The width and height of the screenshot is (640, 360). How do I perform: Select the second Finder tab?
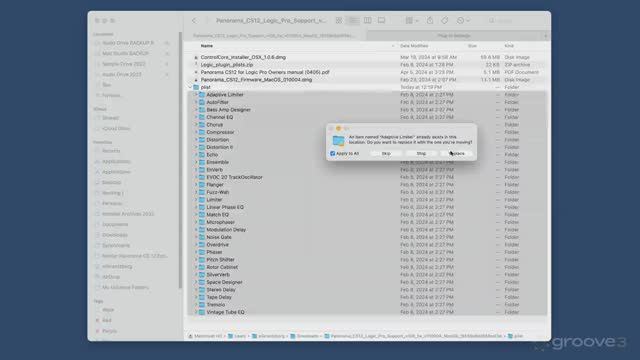[454, 36]
